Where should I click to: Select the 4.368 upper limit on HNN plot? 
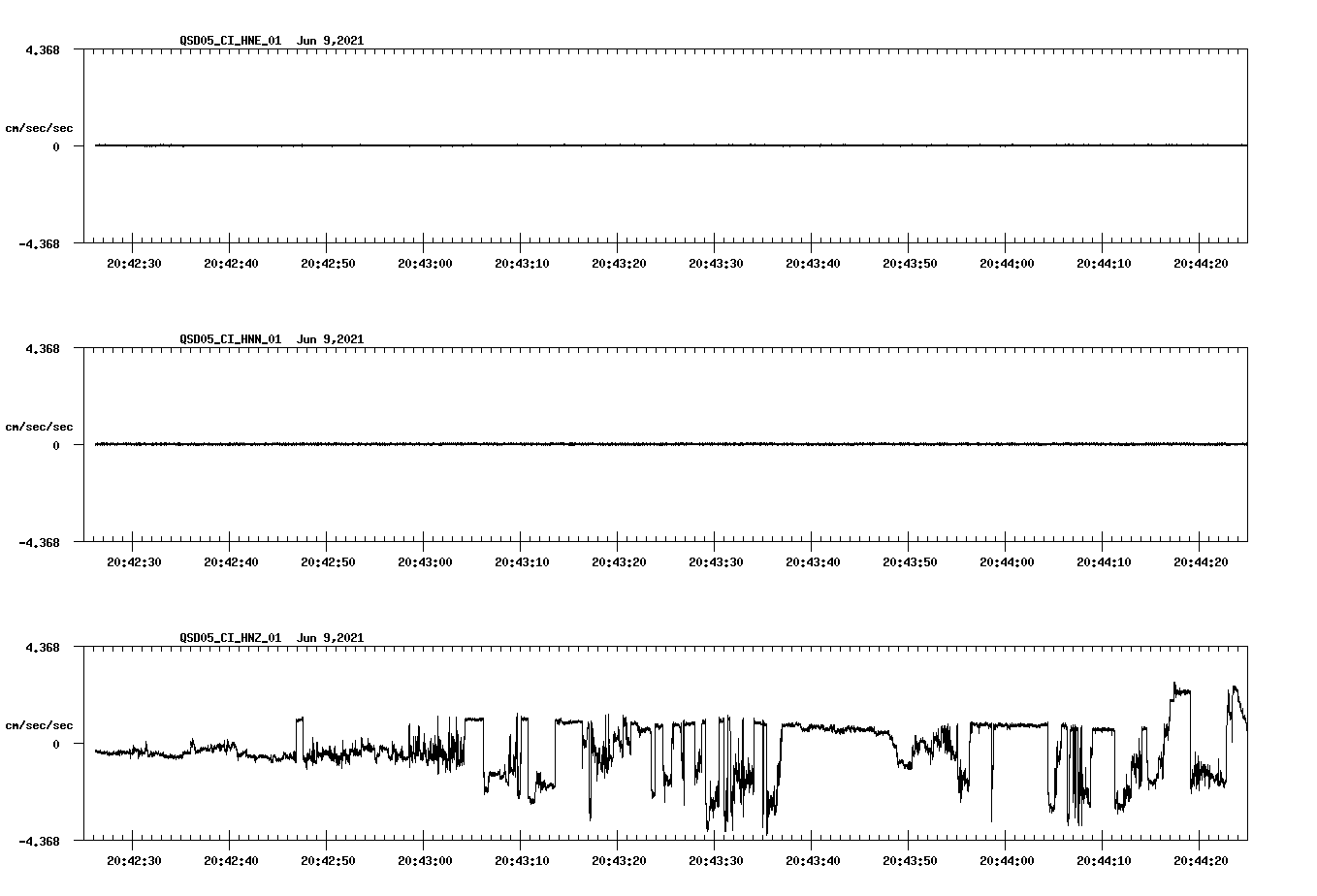click(43, 348)
